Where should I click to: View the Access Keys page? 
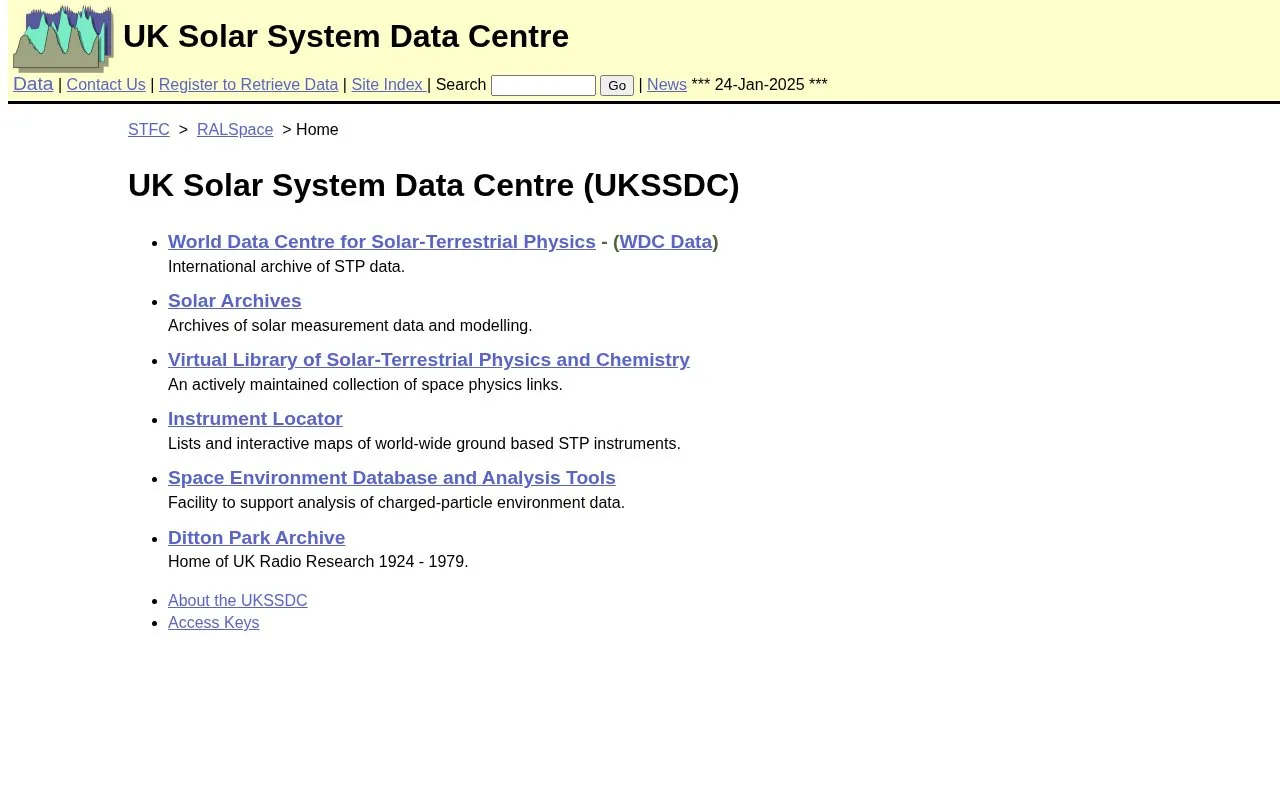click(x=214, y=623)
